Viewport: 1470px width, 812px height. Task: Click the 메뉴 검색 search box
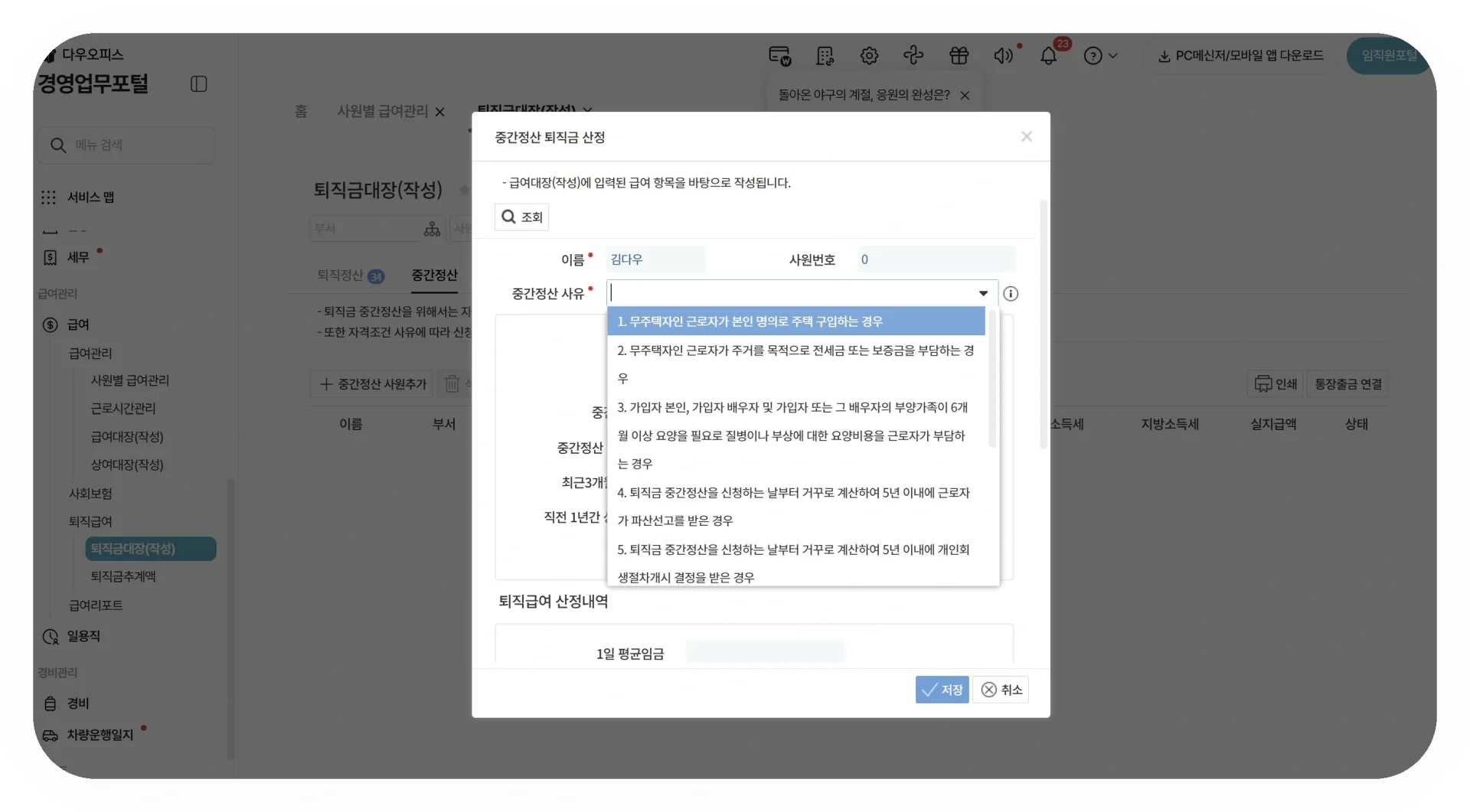click(127, 145)
